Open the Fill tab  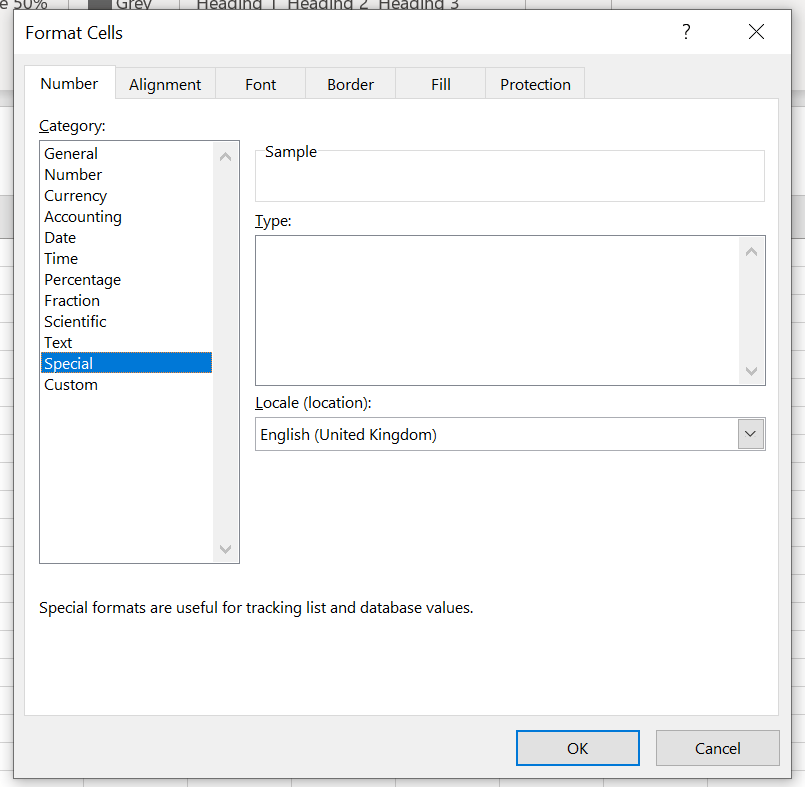tap(440, 84)
